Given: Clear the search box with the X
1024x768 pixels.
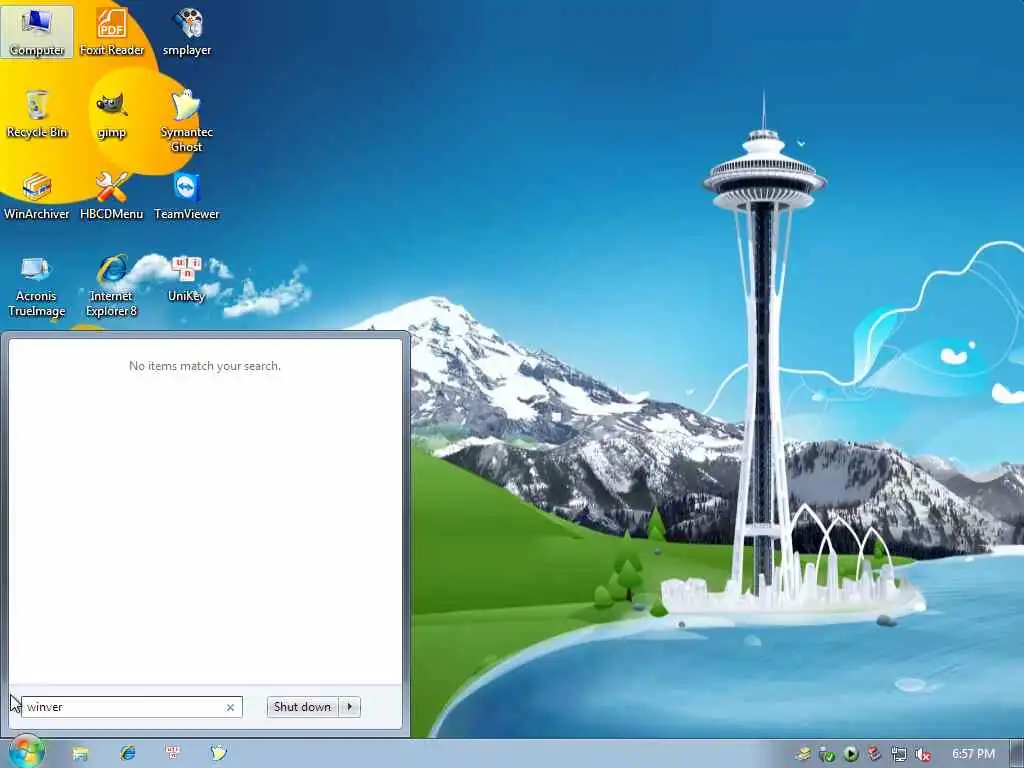Looking at the screenshot, I should tap(230, 707).
